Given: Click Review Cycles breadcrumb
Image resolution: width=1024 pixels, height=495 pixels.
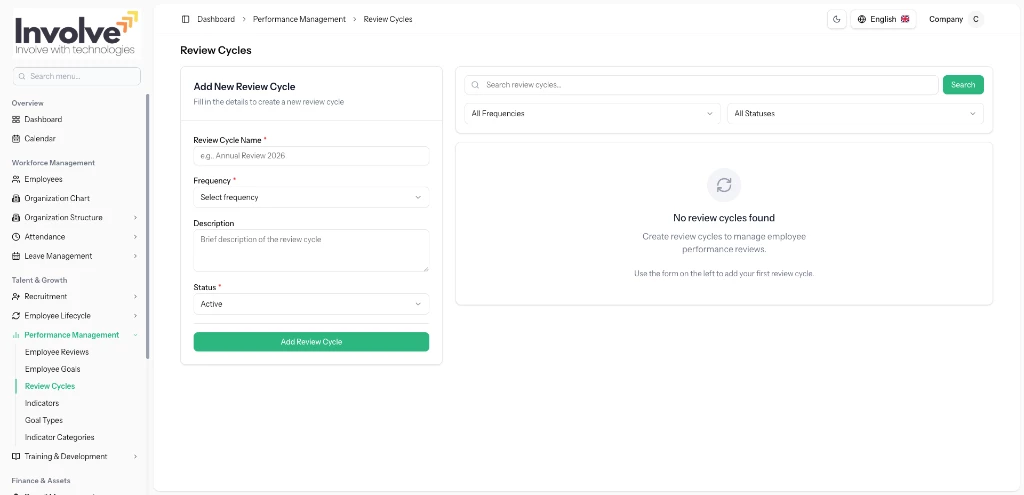Looking at the screenshot, I should [x=388, y=19].
